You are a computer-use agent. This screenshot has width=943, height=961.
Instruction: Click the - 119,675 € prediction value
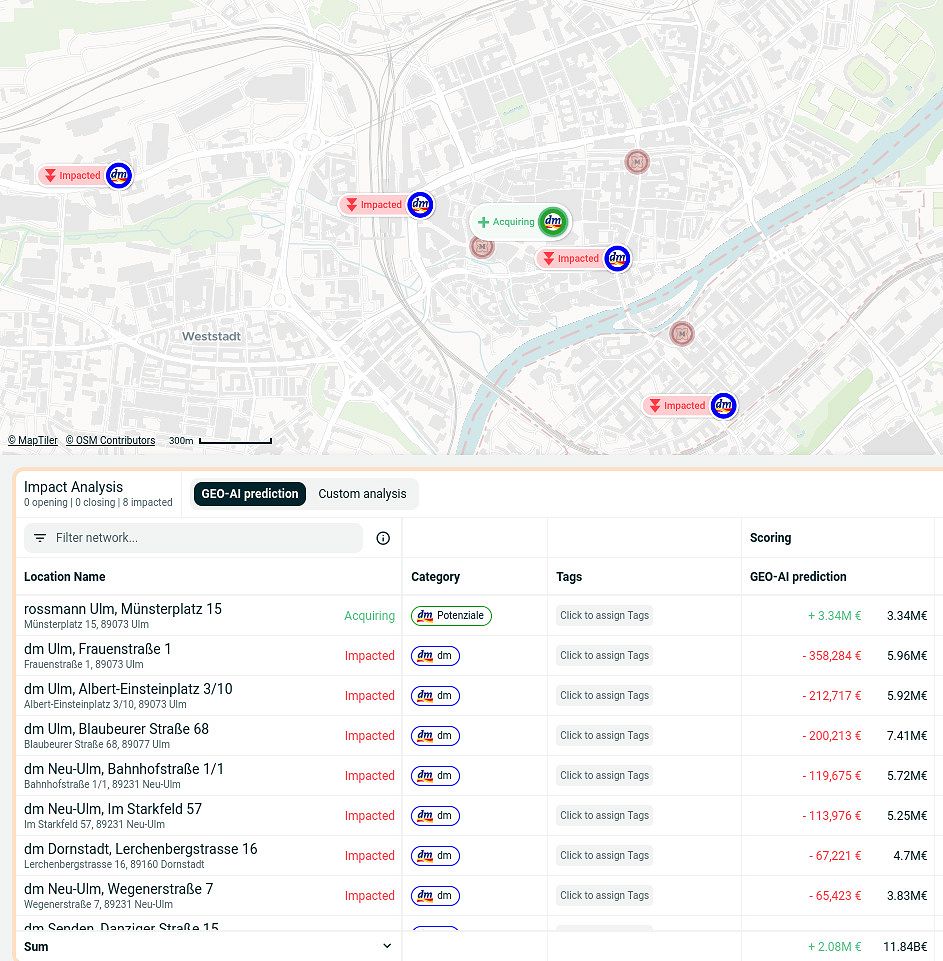(x=831, y=775)
